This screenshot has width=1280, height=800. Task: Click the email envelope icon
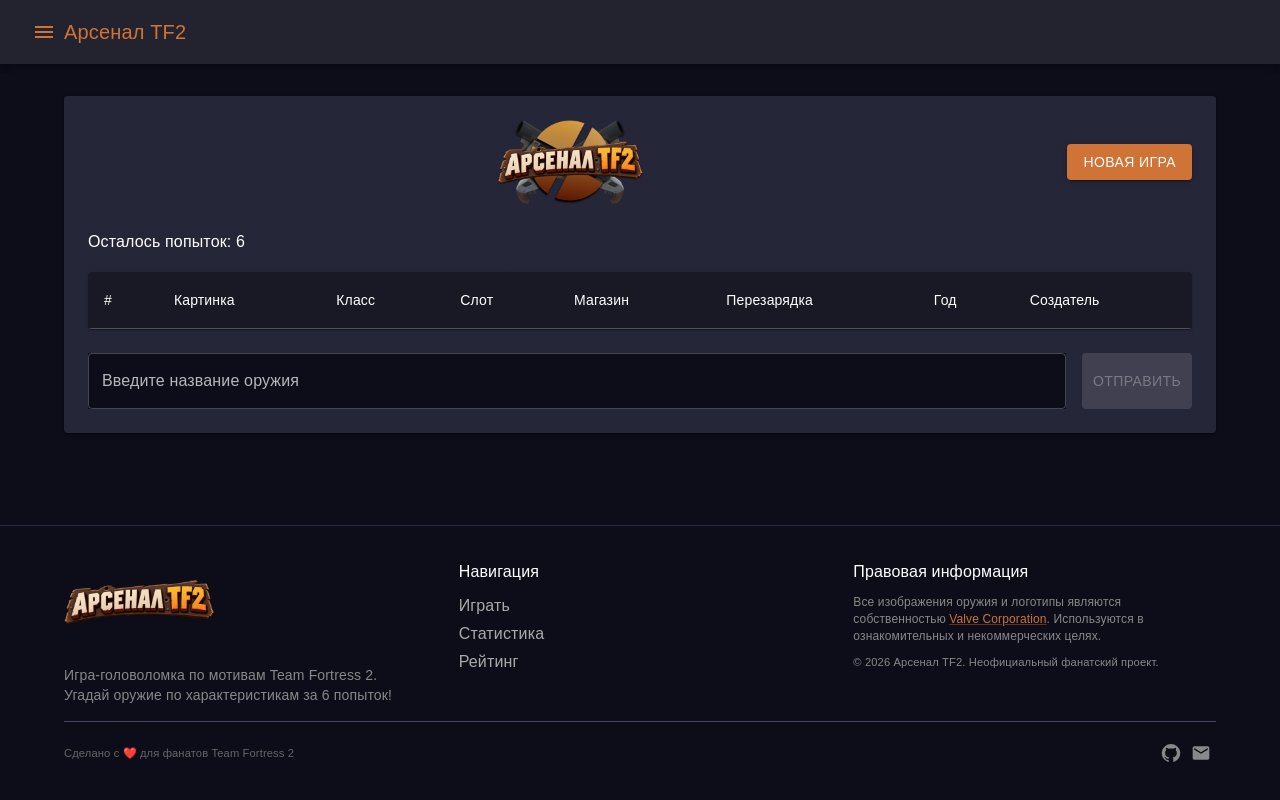pos(1201,753)
